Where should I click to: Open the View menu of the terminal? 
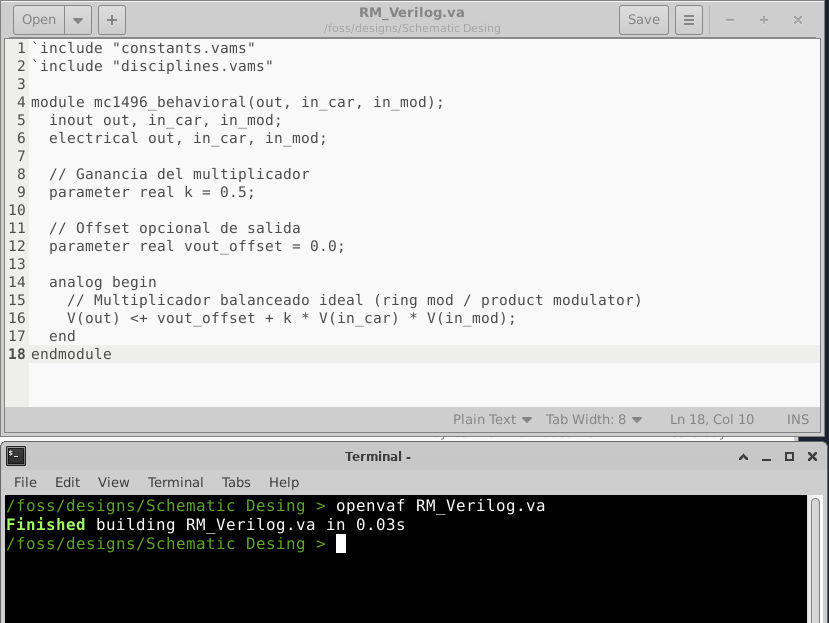click(112, 482)
